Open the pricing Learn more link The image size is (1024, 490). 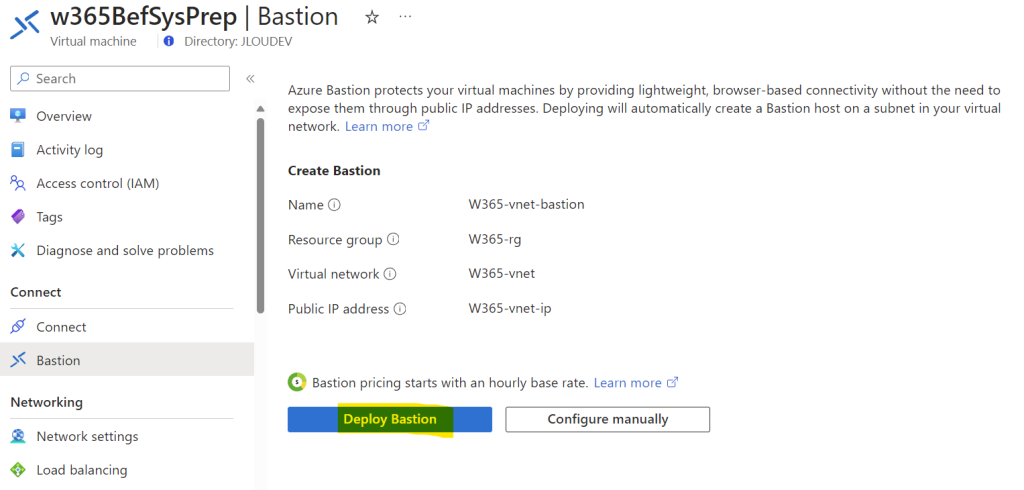[x=635, y=383]
